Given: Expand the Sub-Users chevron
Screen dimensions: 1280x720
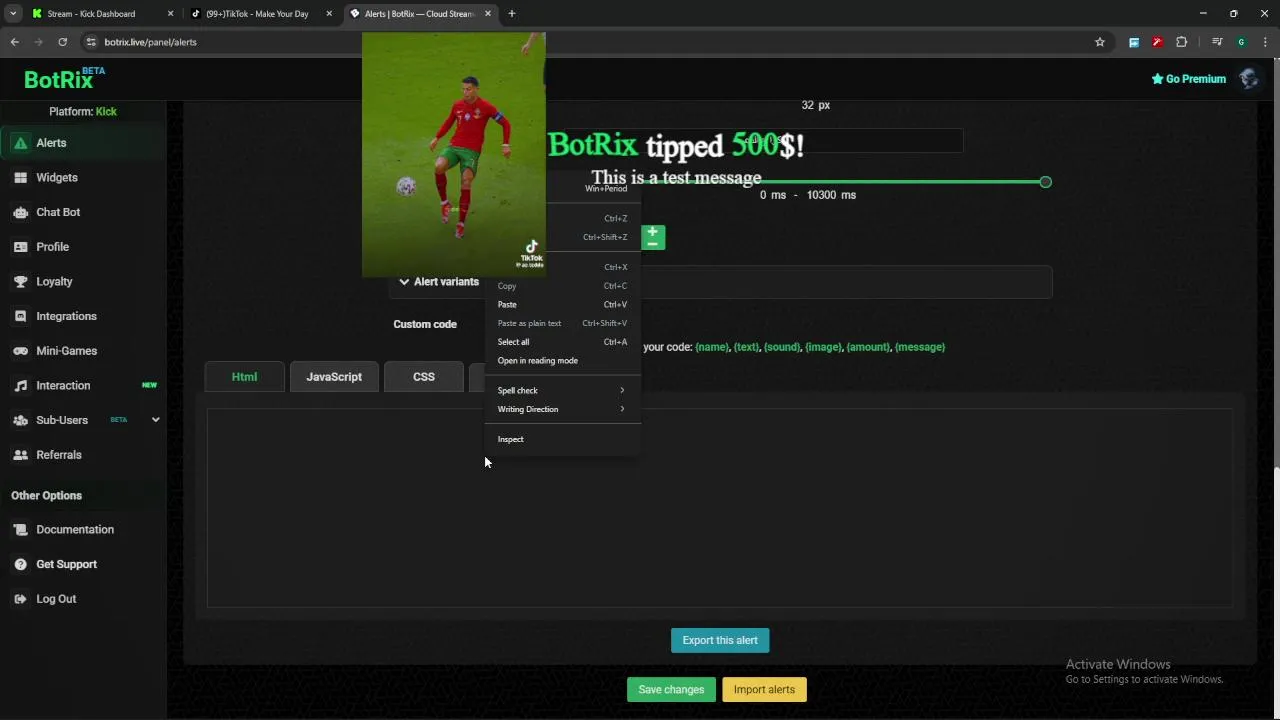Looking at the screenshot, I should tap(155, 420).
